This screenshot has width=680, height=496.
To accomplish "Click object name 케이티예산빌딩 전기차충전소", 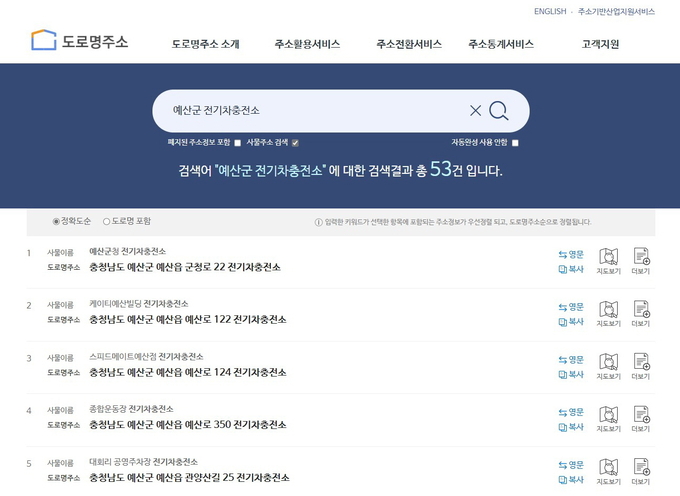I will [139, 304].
